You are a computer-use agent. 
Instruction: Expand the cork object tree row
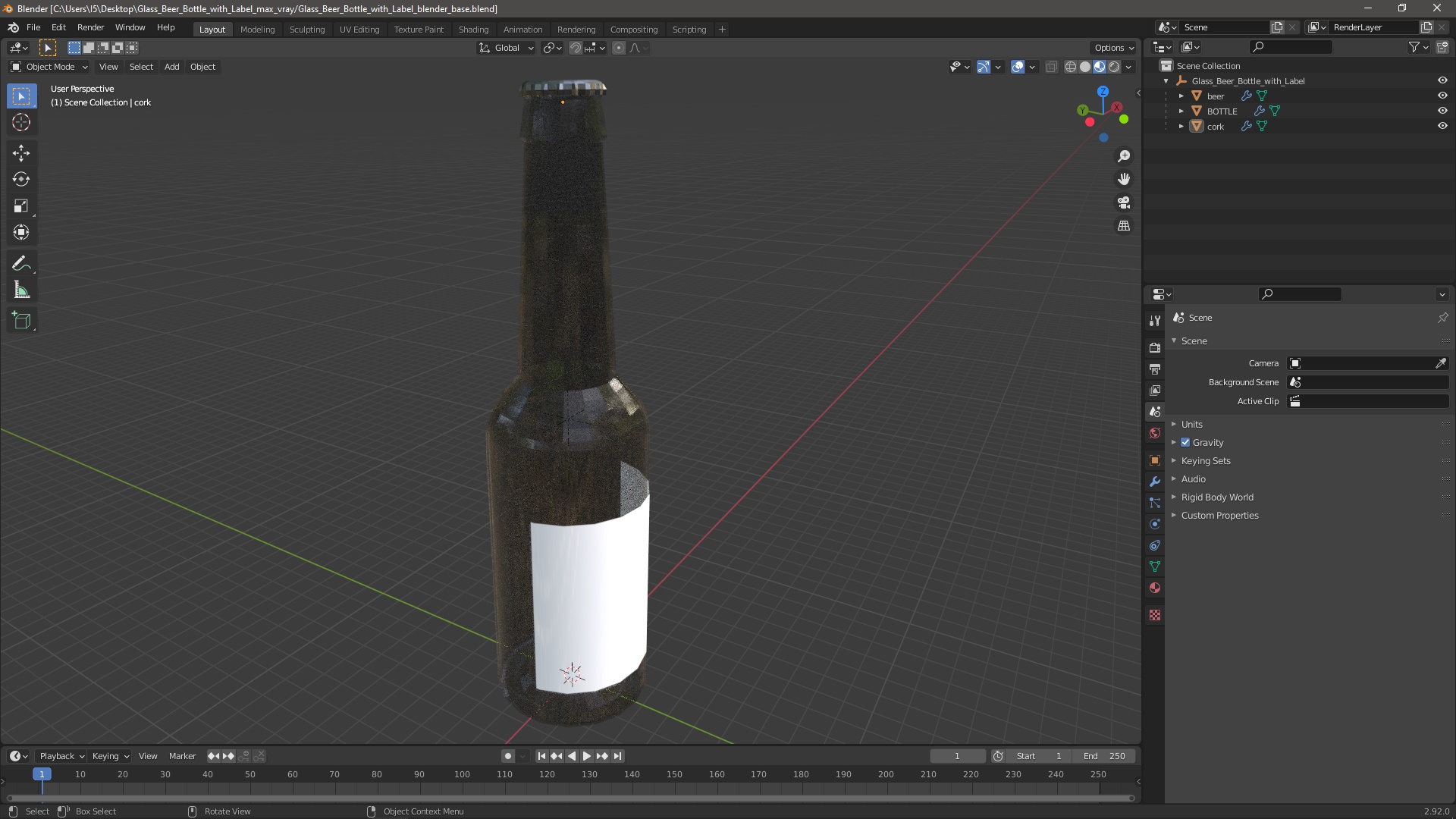(1181, 126)
